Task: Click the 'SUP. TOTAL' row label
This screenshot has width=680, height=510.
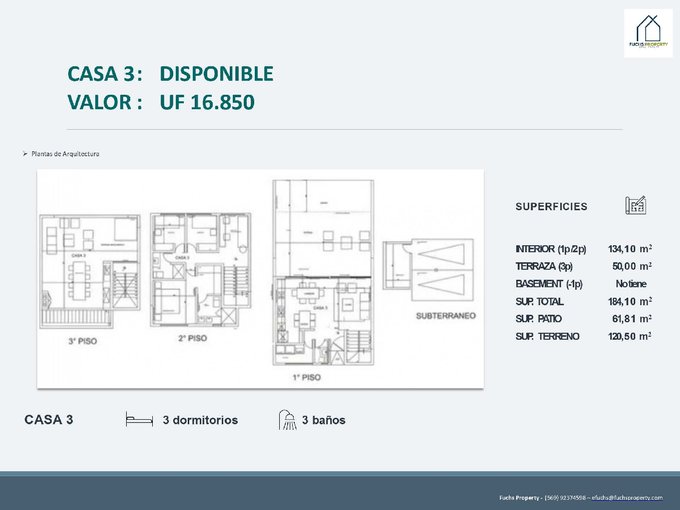Action: pyautogui.click(x=539, y=301)
